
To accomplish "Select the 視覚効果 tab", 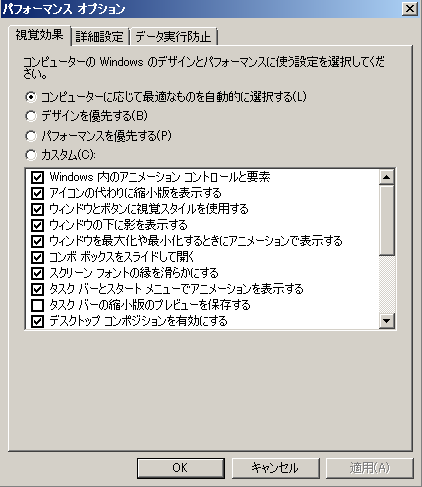I will click(39, 35).
